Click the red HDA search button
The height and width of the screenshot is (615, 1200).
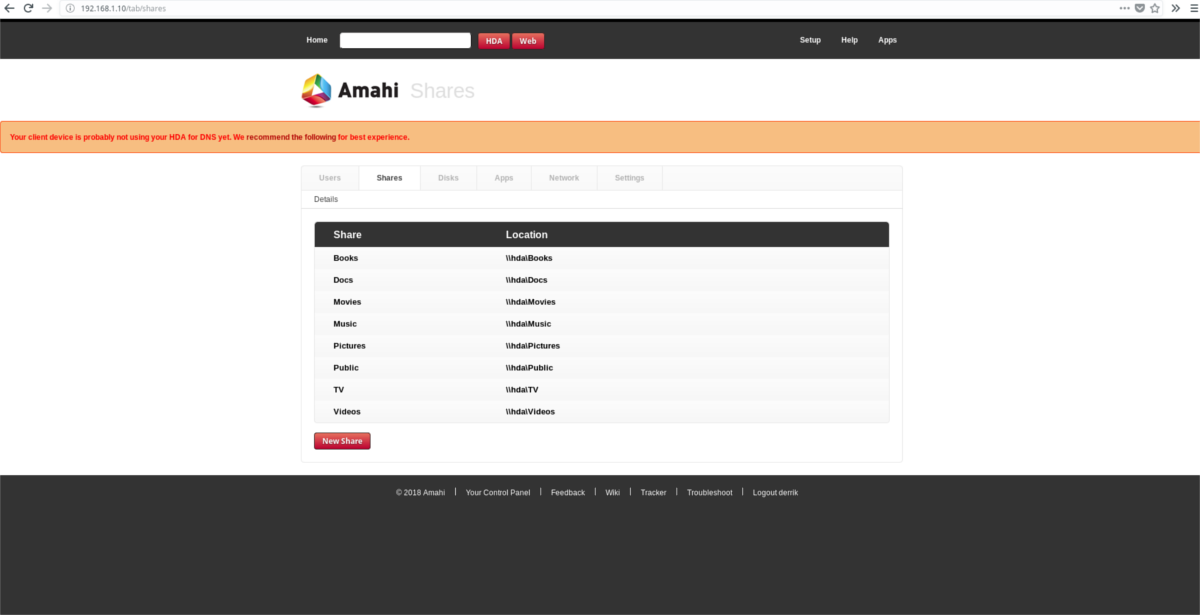pyautogui.click(x=494, y=41)
